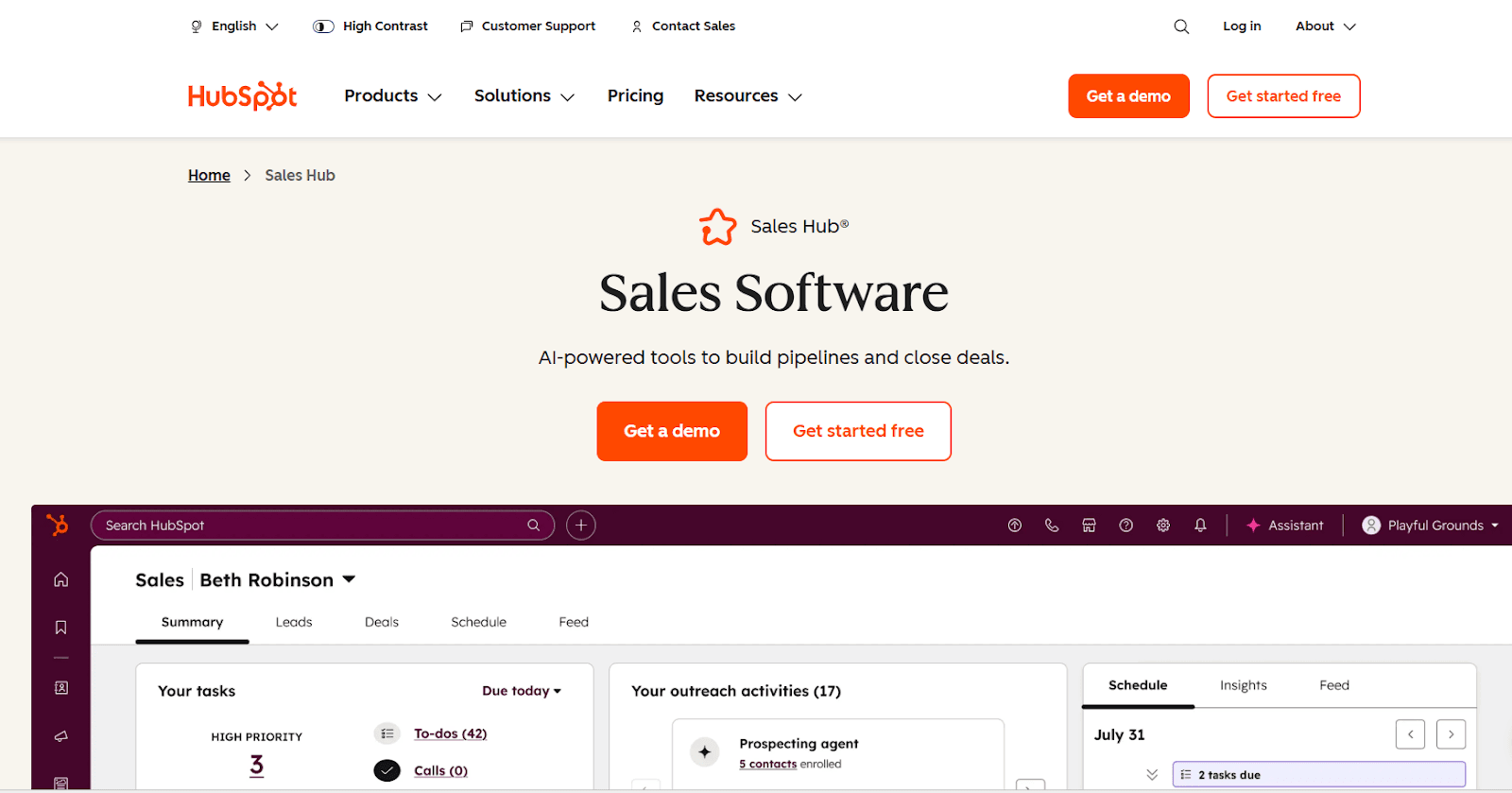This screenshot has height=793, width=1512.
Task: Click the Sales Hub star icon
Action: [717, 227]
